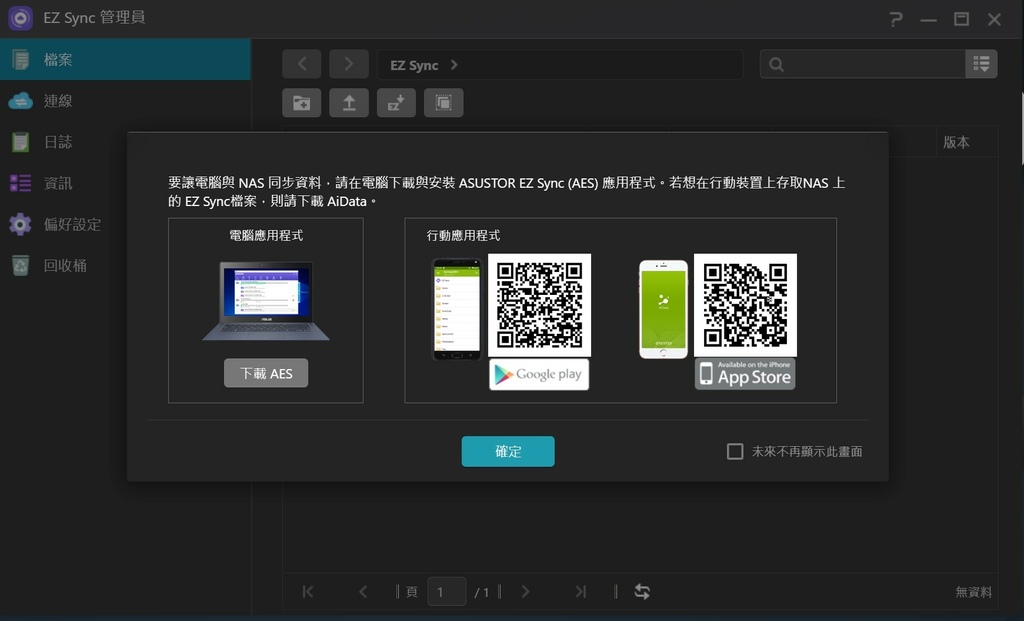Create a new folder with toolbar icon
Screen dimensions: 1024x621
point(302,103)
